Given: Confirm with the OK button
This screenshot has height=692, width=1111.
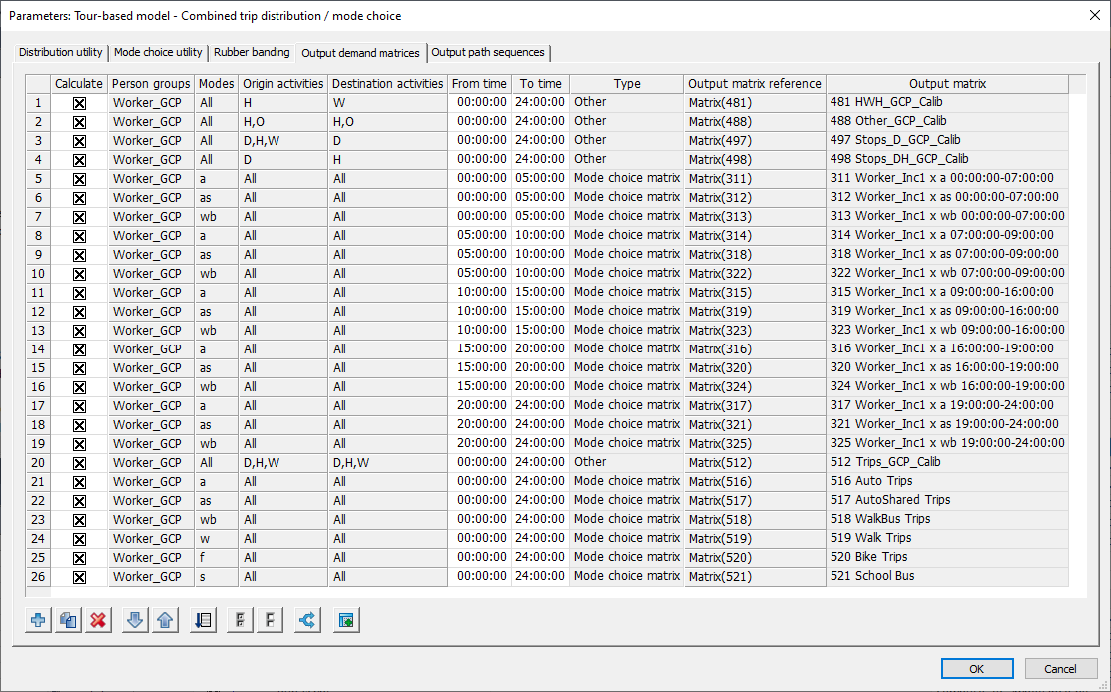Looking at the screenshot, I should point(977,669).
